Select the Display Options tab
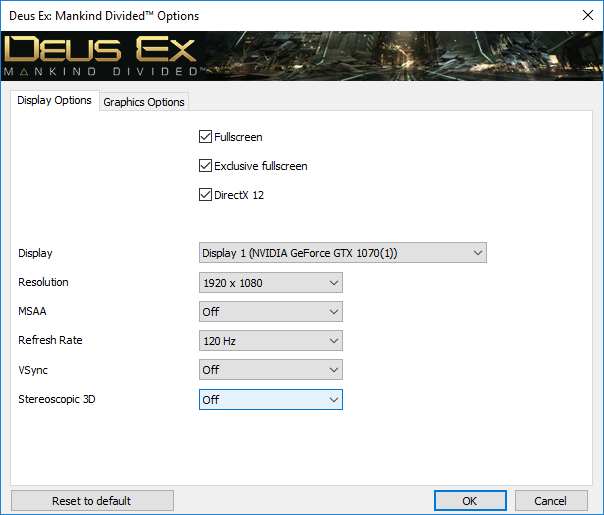Viewport: 604px width, 515px height. coord(54,101)
